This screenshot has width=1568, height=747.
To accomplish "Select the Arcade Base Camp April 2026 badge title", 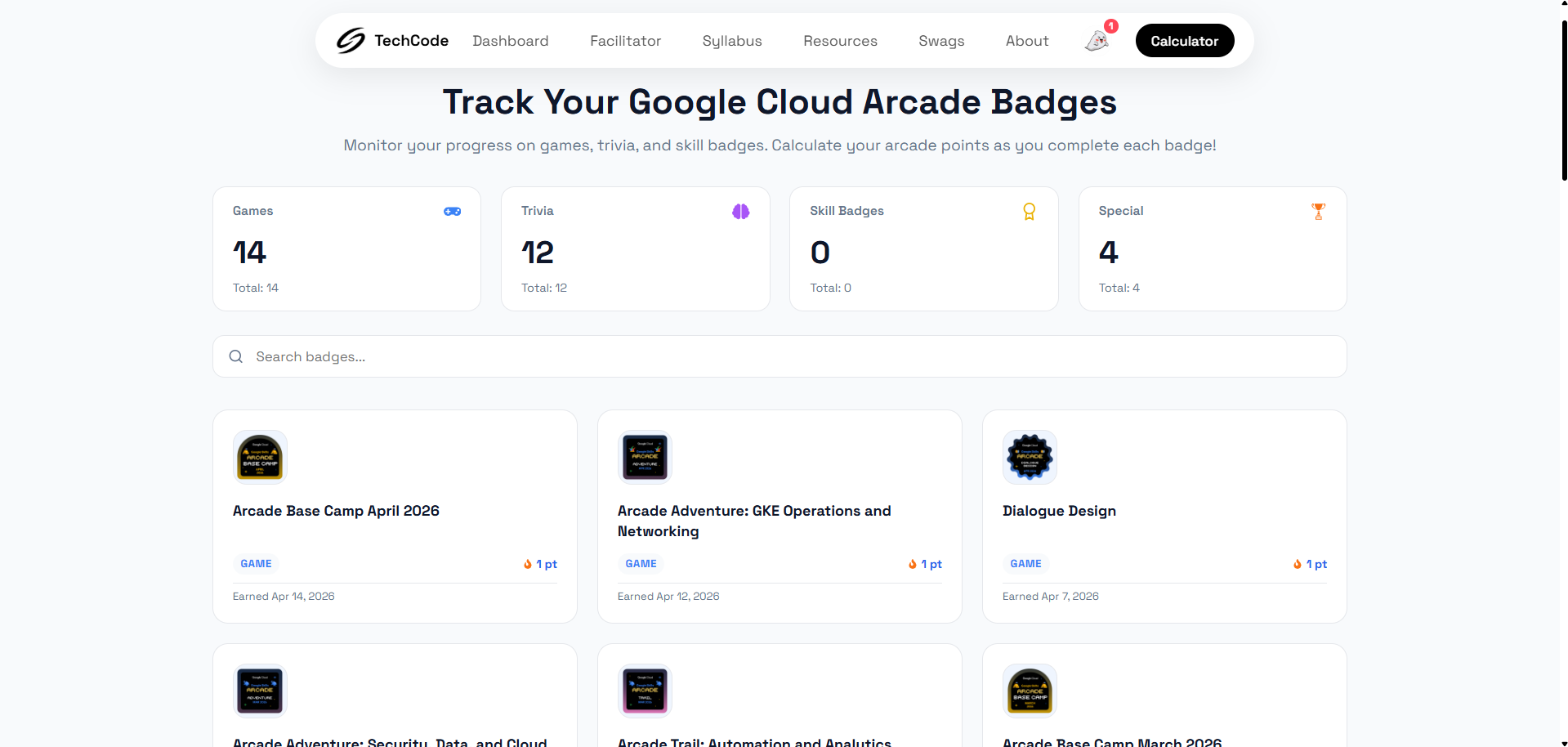I will 335,511.
